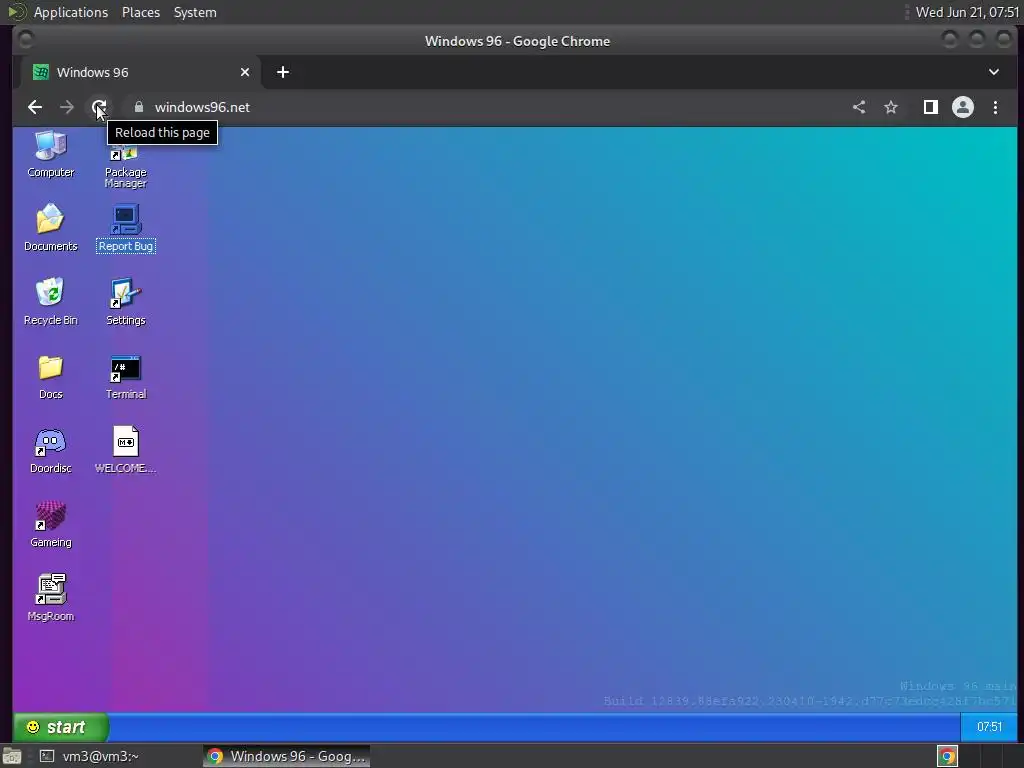Open the Applications menu
The width and height of the screenshot is (1024, 768).
click(71, 12)
